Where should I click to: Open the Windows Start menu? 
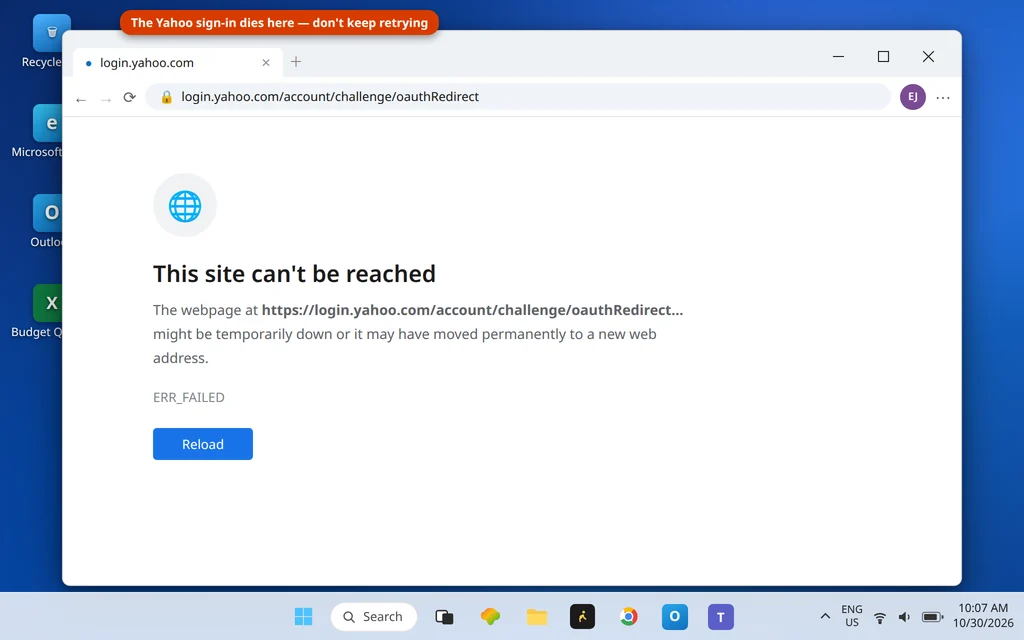[x=303, y=616]
